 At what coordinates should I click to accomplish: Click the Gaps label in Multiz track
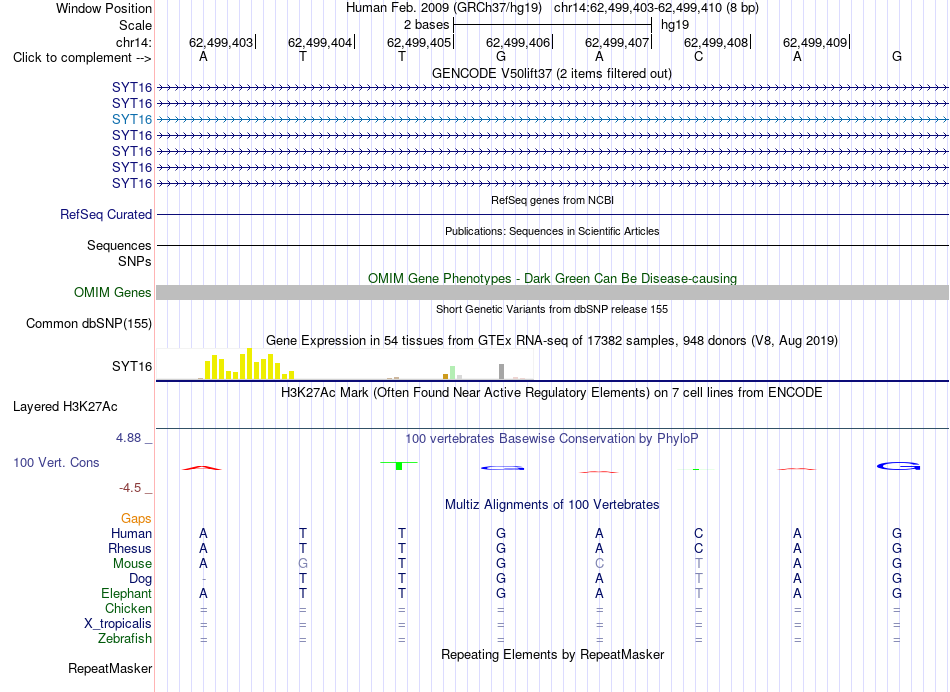click(x=136, y=518)
